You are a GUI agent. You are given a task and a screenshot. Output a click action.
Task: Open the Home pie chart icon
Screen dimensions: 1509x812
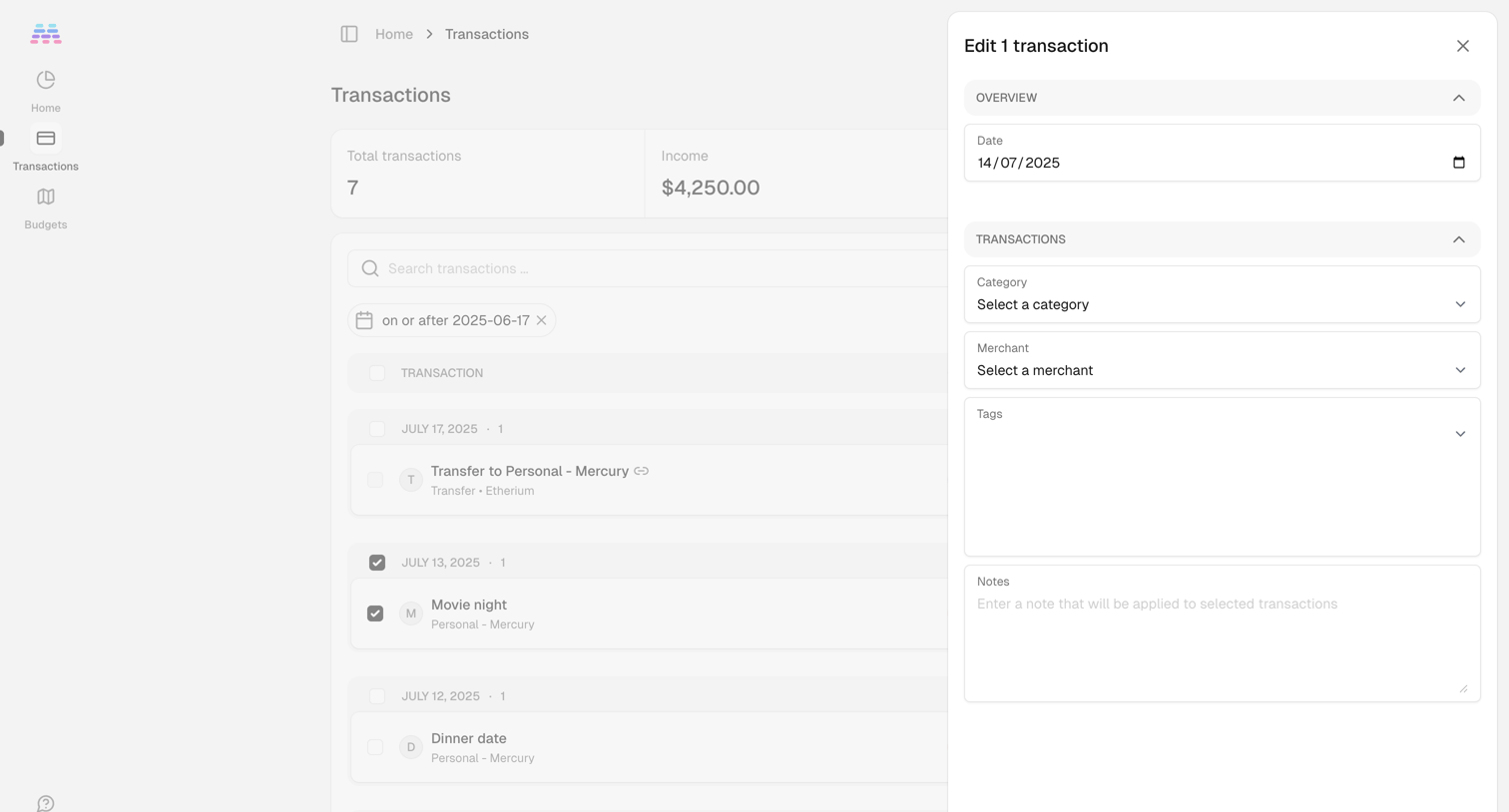pos(46,80)
